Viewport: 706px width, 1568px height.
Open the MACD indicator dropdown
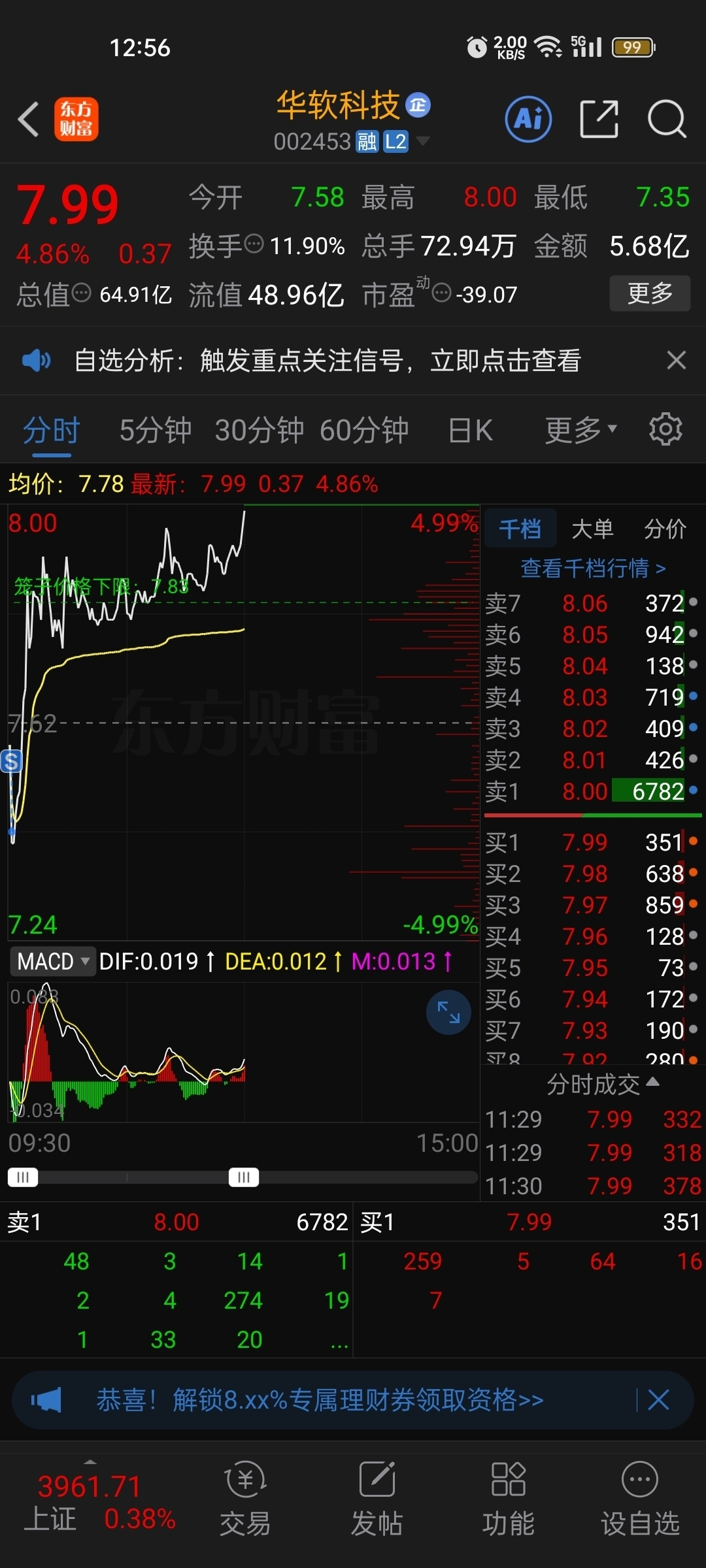[x=53, y=961]
